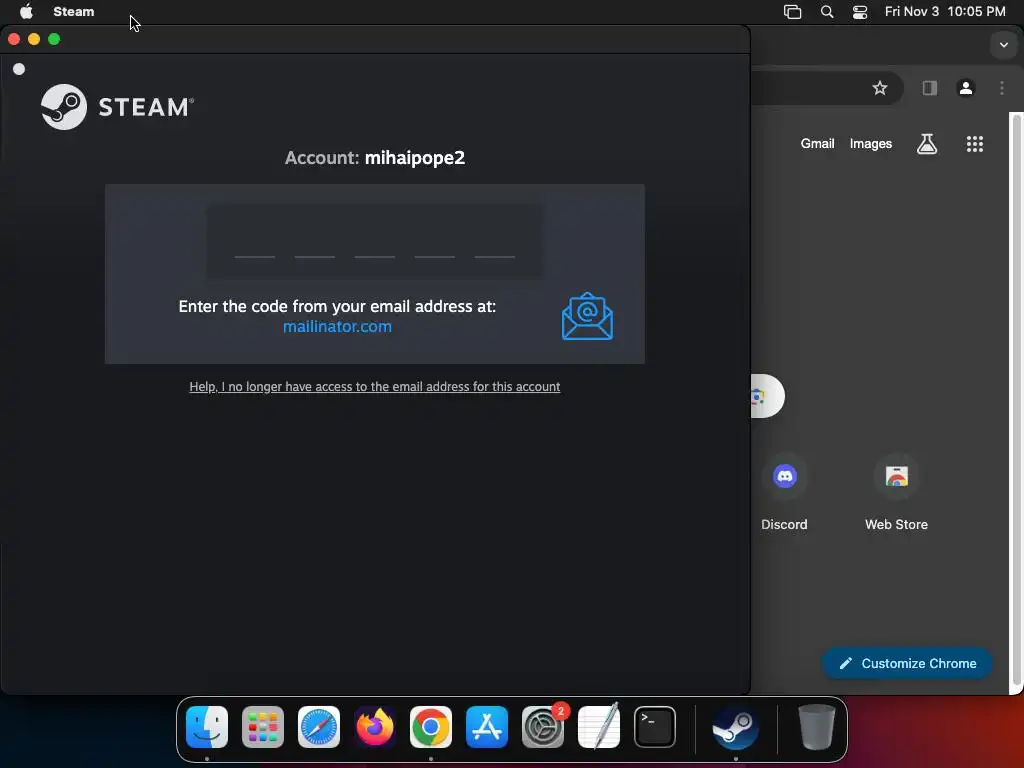The image size is (1024, 768).
Task: Open TextEdit from the dock
Action: pyautogui.click(x=599, y=727)
